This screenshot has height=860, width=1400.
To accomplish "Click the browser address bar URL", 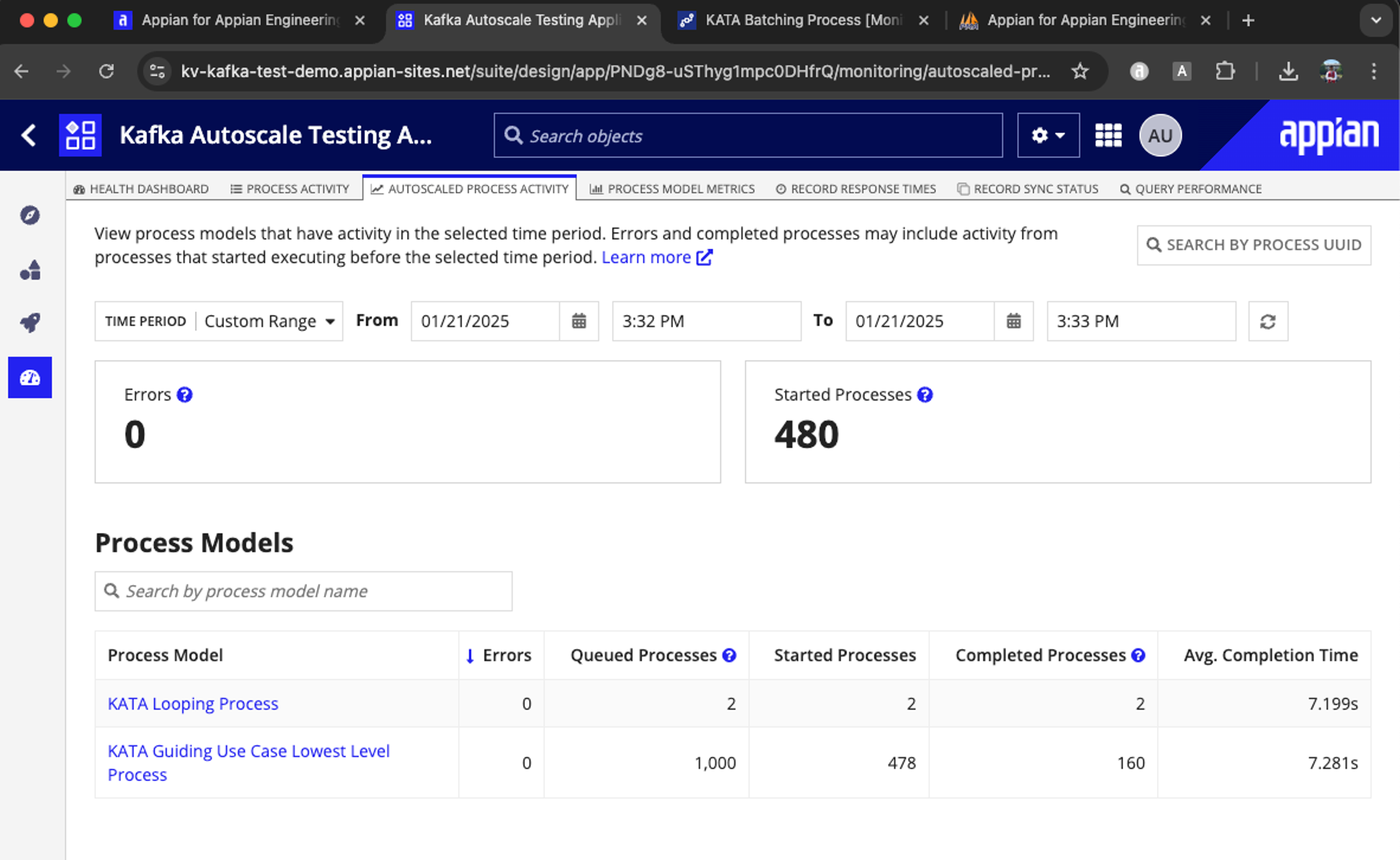I will (615, 71).
